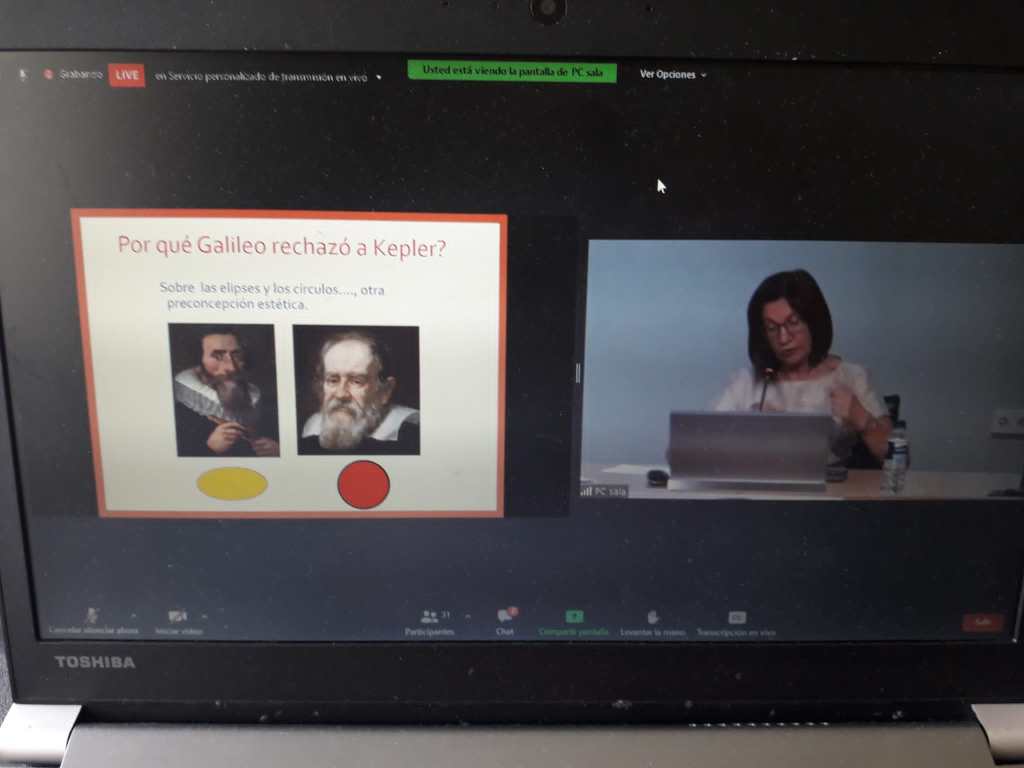The image size is (1024, 768).
Task: Start video with the camera icon
Action: click(178, 617)
